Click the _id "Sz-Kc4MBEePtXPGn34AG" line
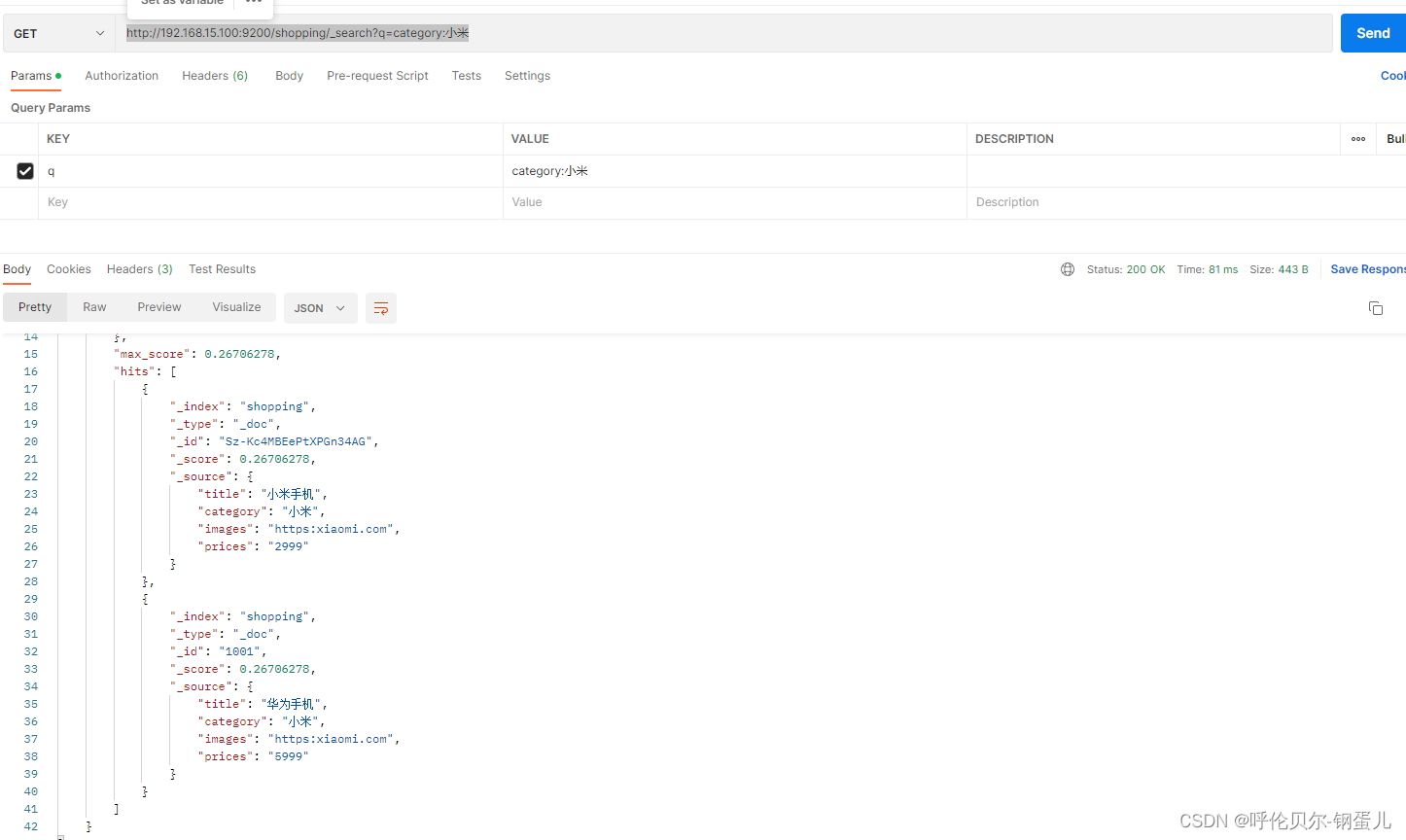This screenshot has width=1406, height=840. [274, 441]
